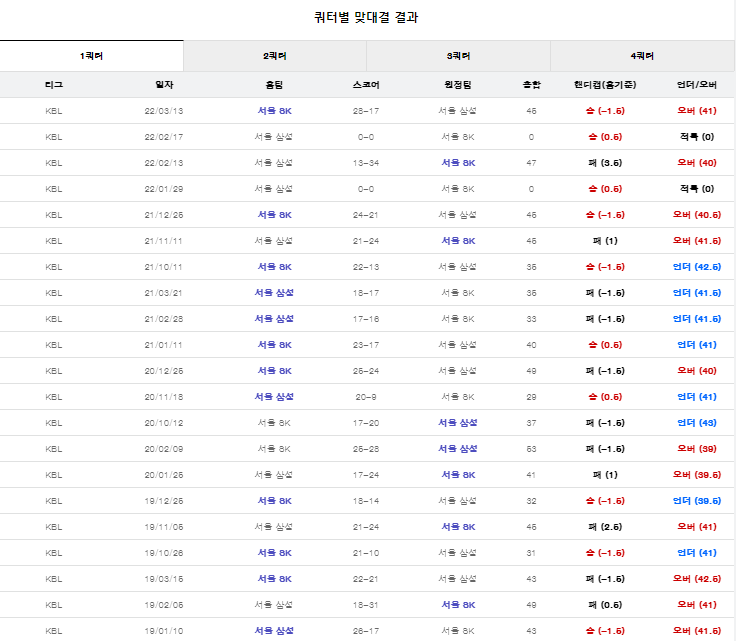Click the date 21/11/11
This screenshot has width=736, height=641.
(x=164, y=241)
